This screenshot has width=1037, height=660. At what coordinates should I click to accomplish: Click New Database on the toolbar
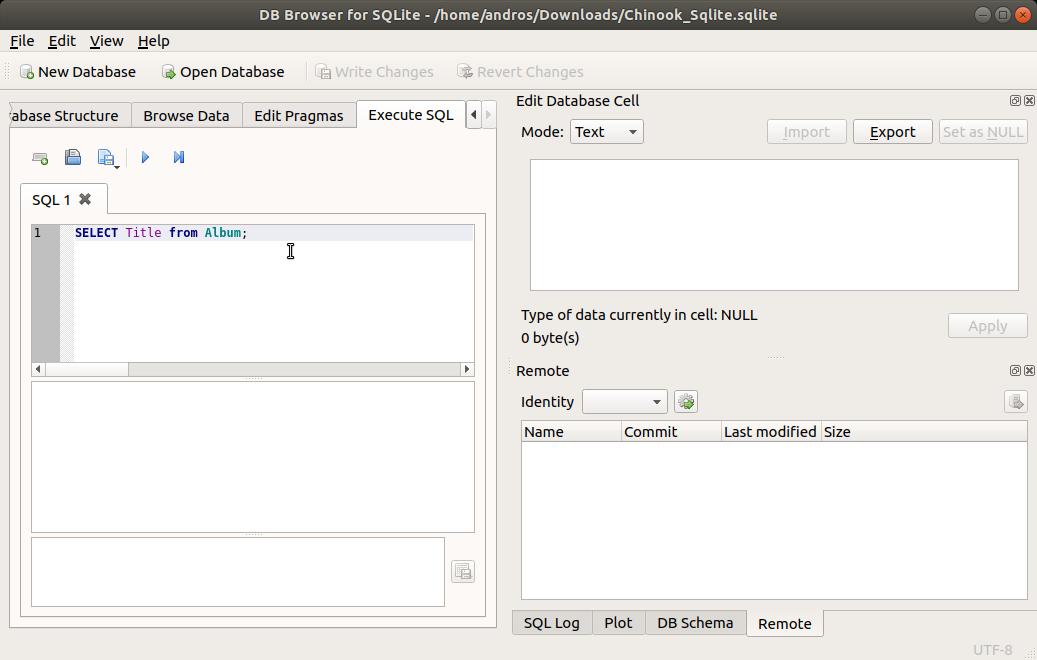click(78, 71)
